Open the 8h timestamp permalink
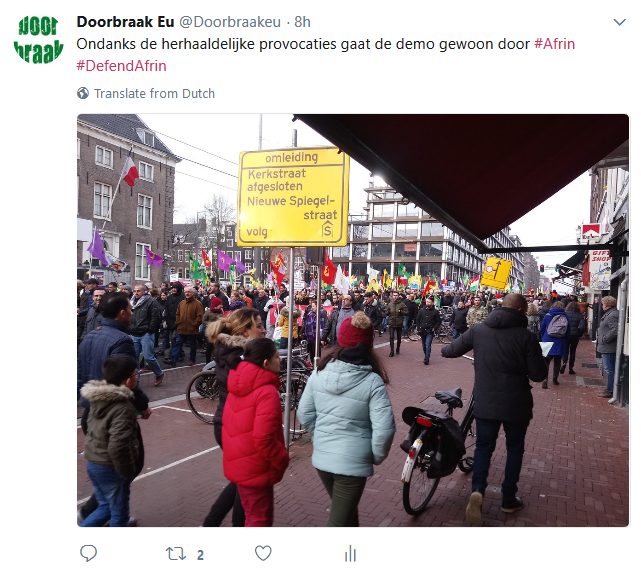The height and width of the screenshot is (572, 641). [303, 22]
